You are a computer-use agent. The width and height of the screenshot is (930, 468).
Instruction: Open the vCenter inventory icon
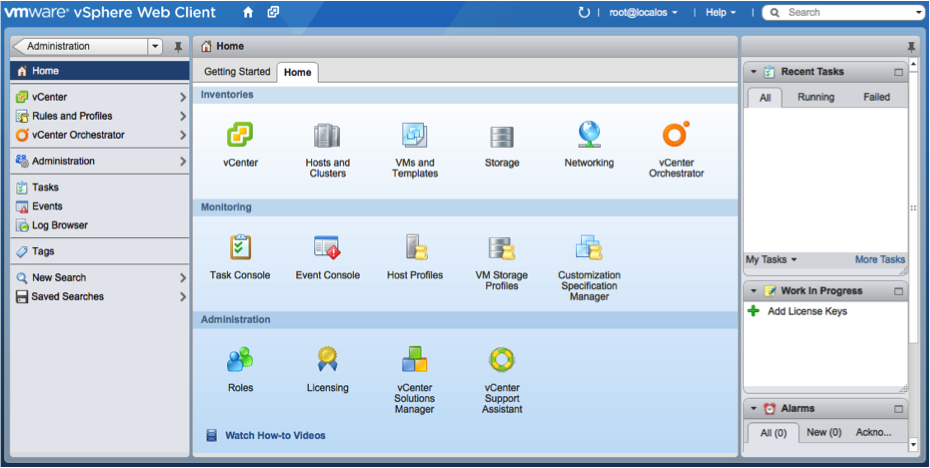pyautogui.click(x=240, y=135)
